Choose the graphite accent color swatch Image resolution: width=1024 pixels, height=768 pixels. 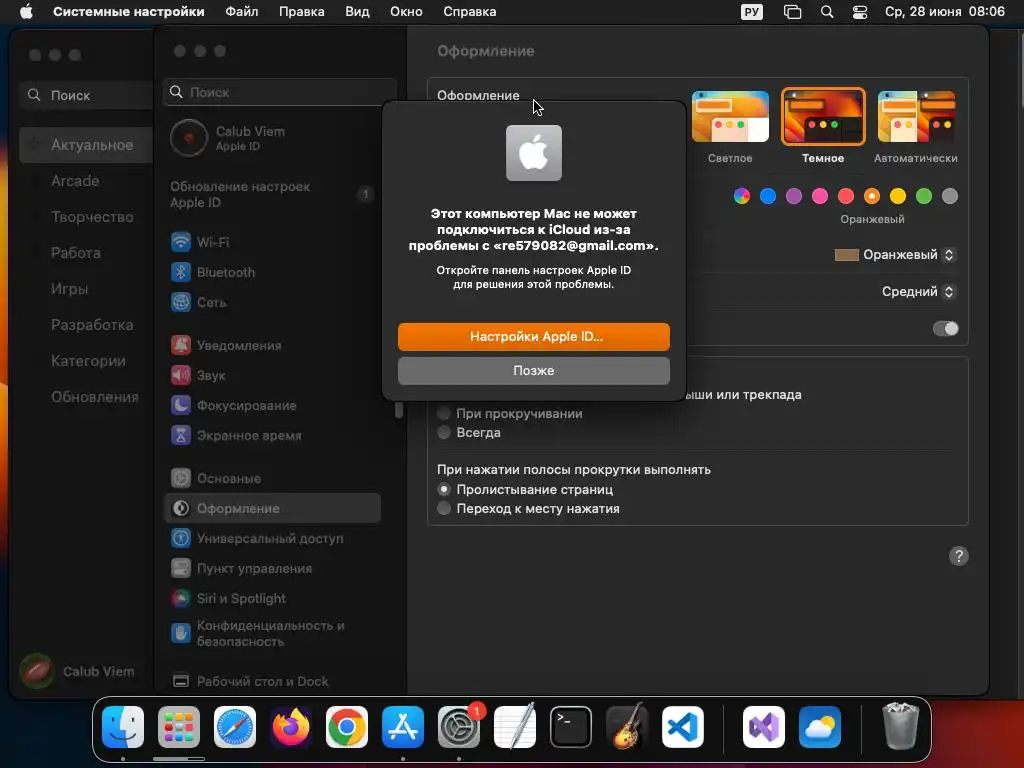[950, 196]
